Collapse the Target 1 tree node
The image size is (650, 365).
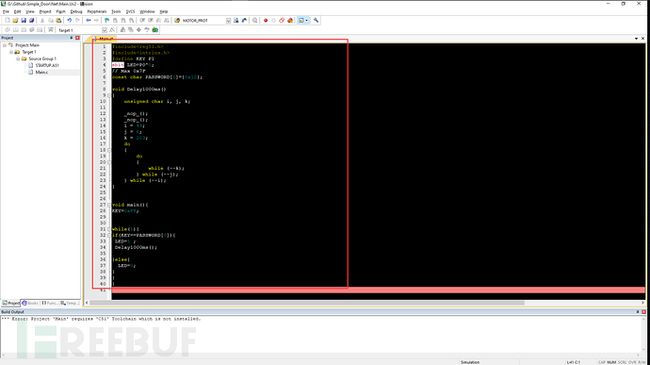[x=11, y=52]
